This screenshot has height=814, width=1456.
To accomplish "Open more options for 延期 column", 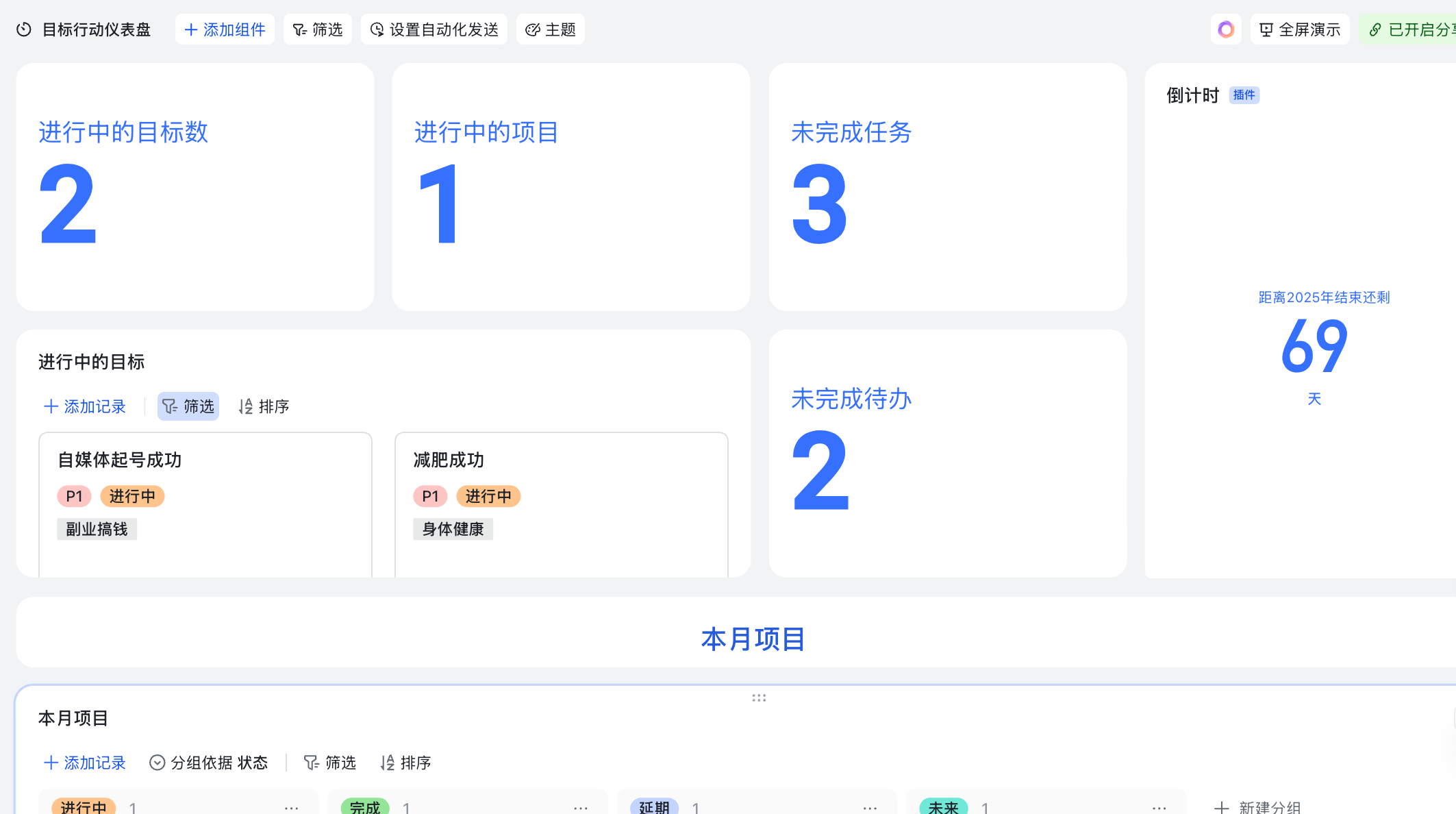I will (870, 808).
